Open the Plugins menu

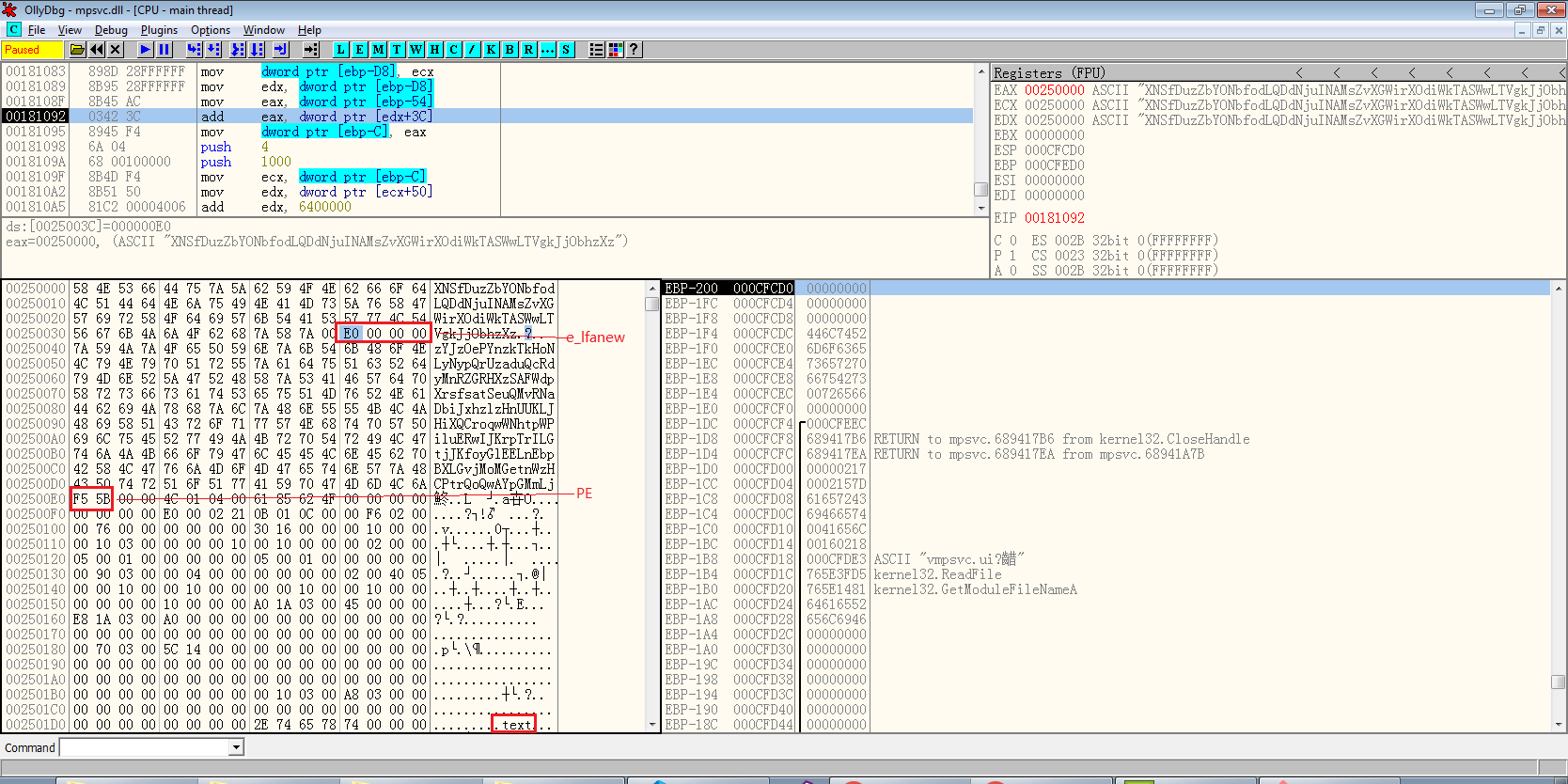click(159, 30)
